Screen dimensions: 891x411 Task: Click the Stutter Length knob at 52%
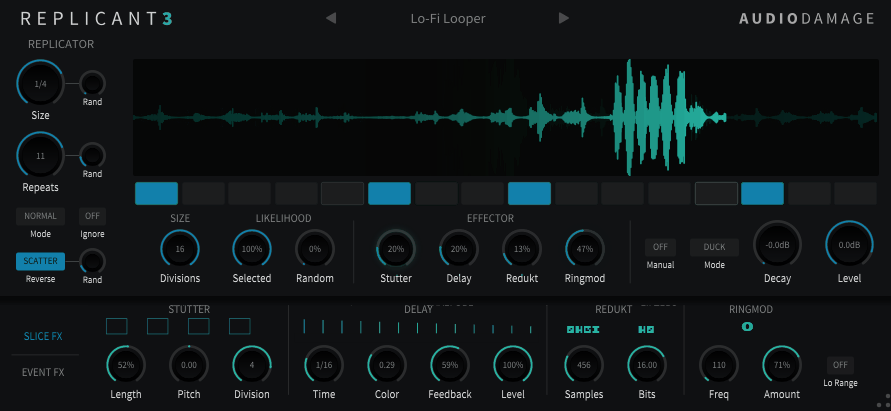[x=126, y=365]
